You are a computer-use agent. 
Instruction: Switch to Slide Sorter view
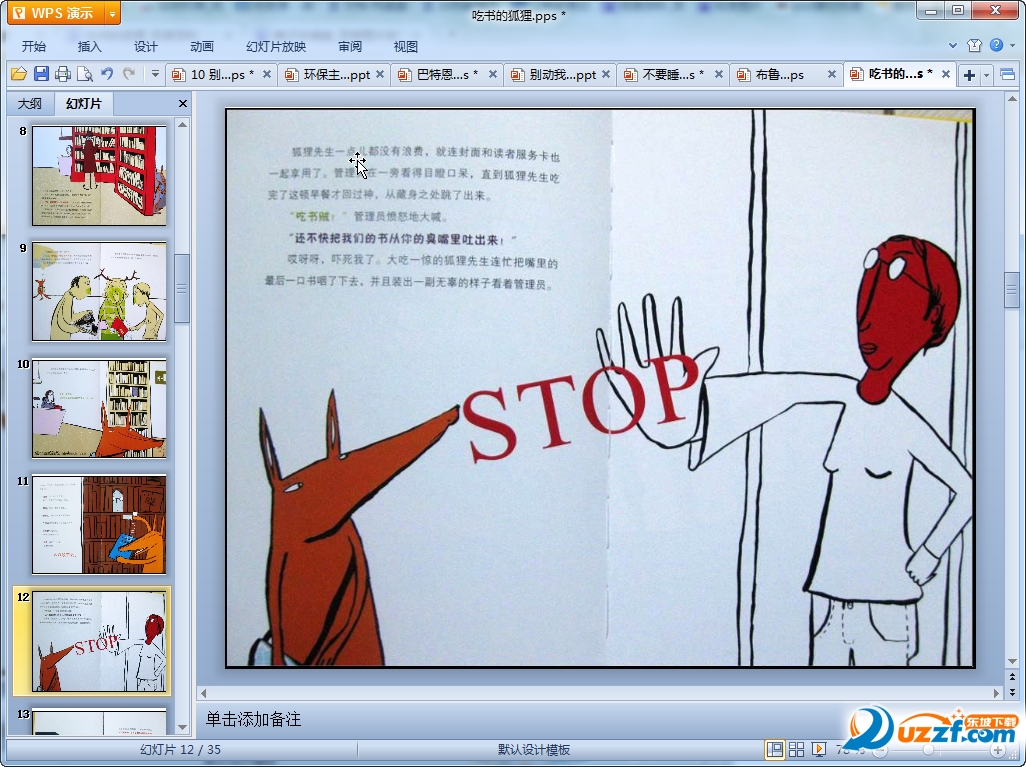(x=796, y=749)
